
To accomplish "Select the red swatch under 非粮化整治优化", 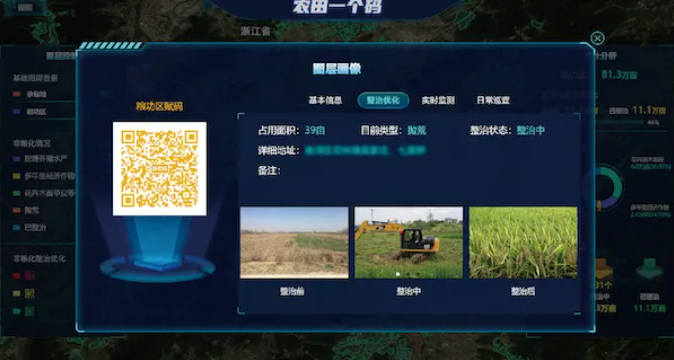I will coord(17,276).
